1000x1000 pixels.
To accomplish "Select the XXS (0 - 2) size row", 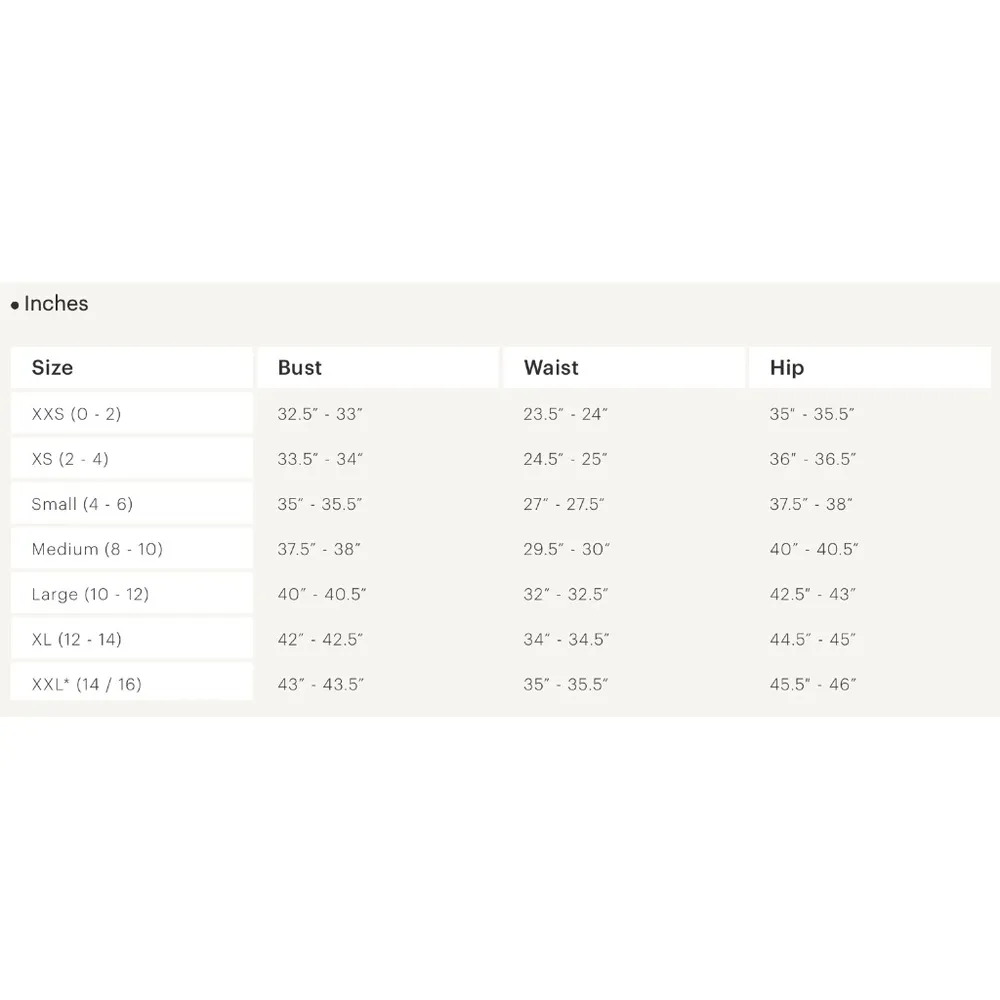I will [x=76, y=414].
